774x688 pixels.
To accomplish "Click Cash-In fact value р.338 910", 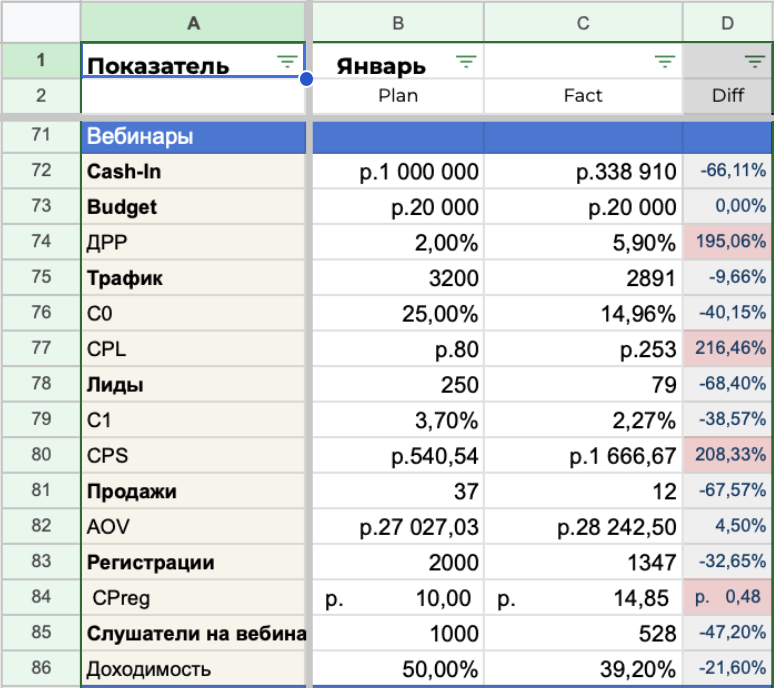I will click(x=583, y=171).
